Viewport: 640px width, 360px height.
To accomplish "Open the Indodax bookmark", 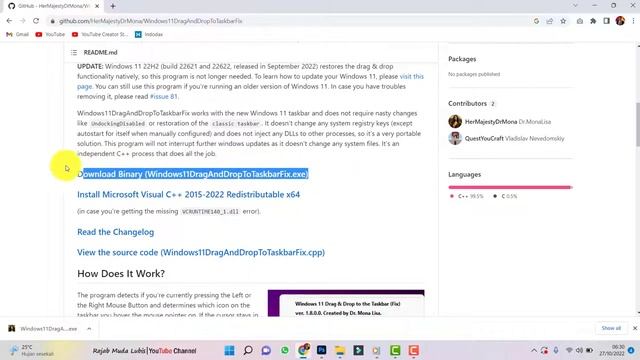I will point(149,35).
